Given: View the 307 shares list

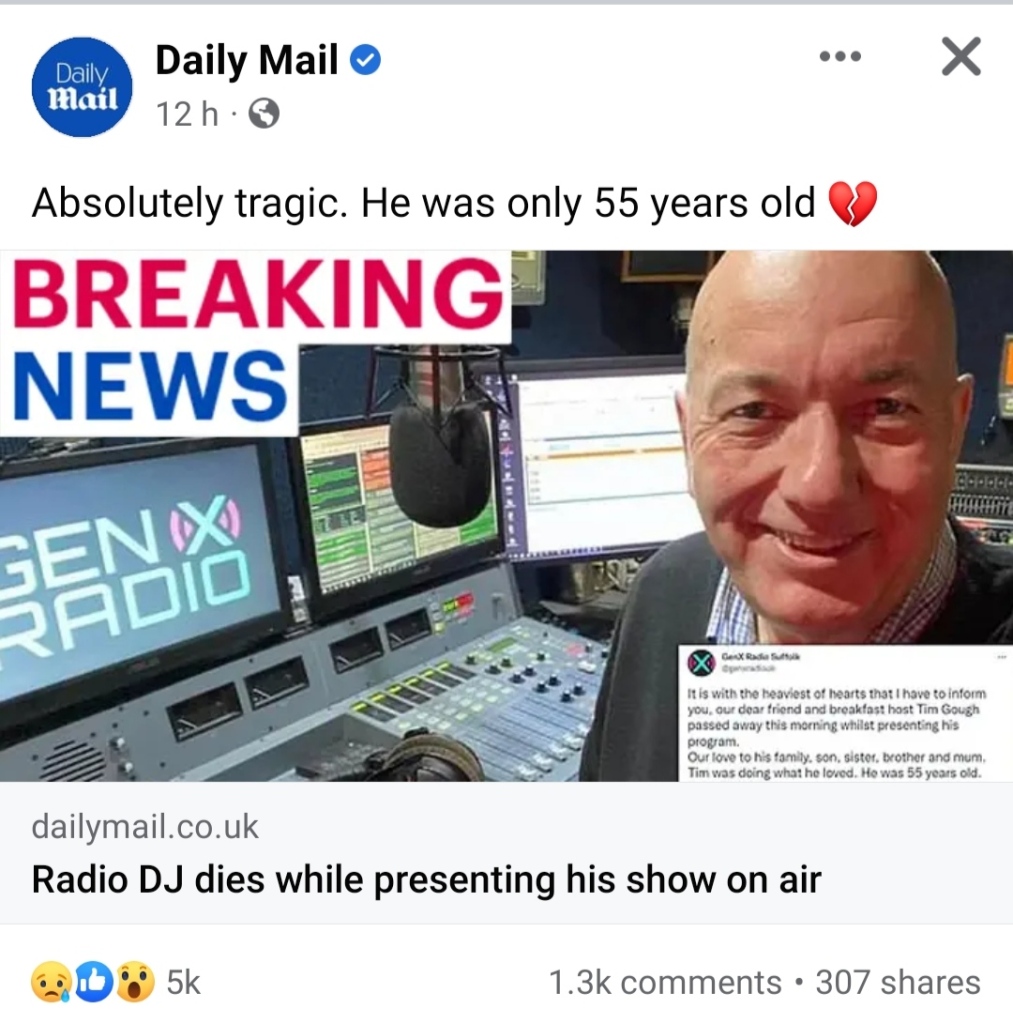Looking at the screenshot, I should coord(898,982).
